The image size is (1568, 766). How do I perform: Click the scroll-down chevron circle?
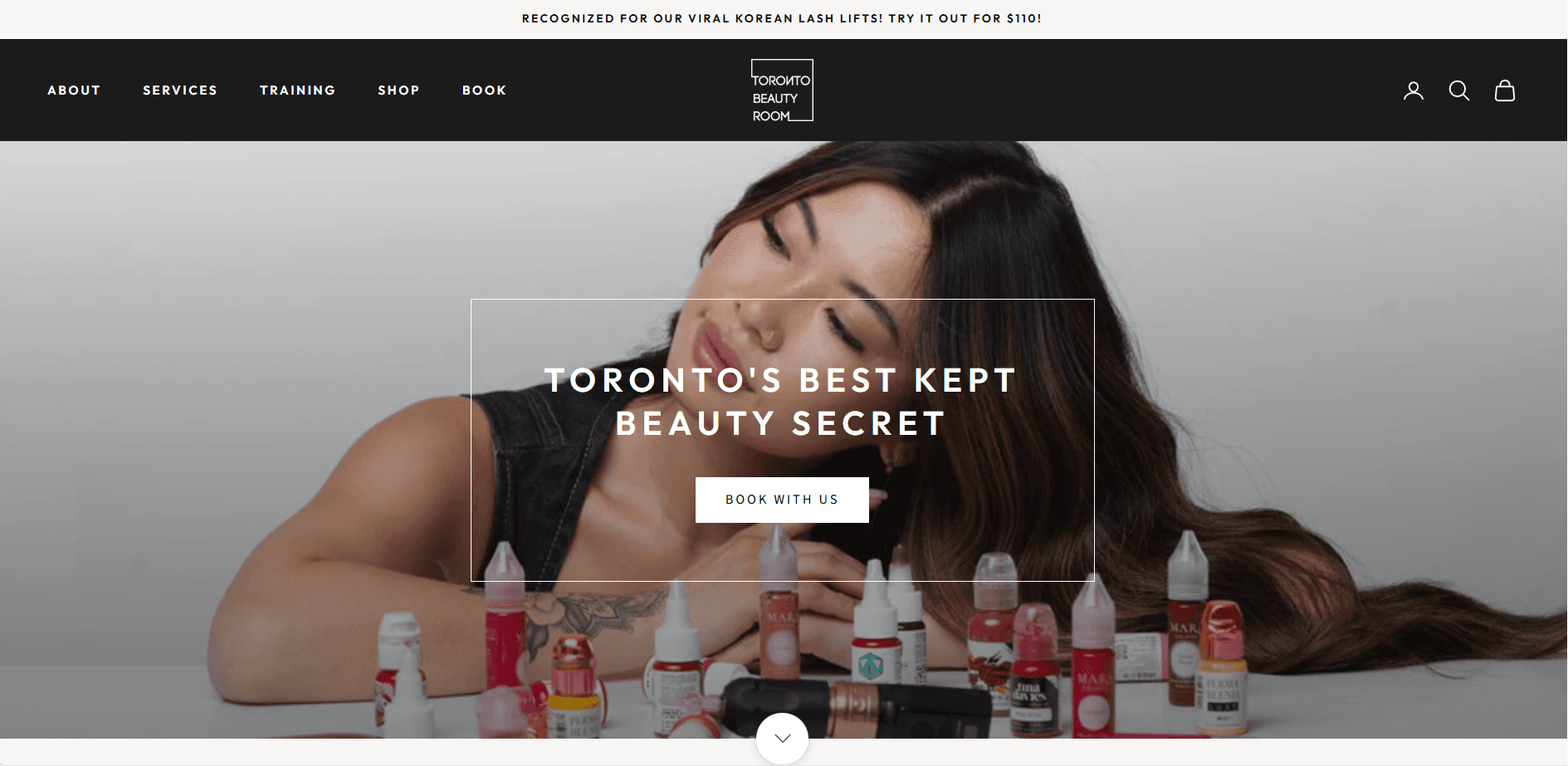point(782,738)
